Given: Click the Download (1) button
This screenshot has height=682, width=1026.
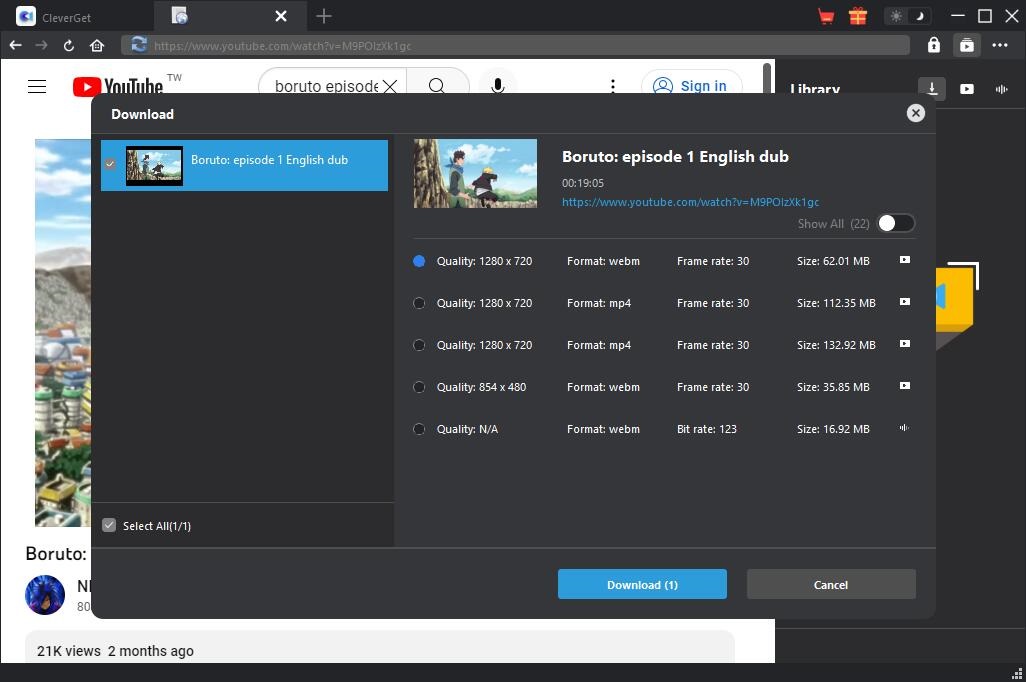Looking at the screenshot, I should (642, 585).
